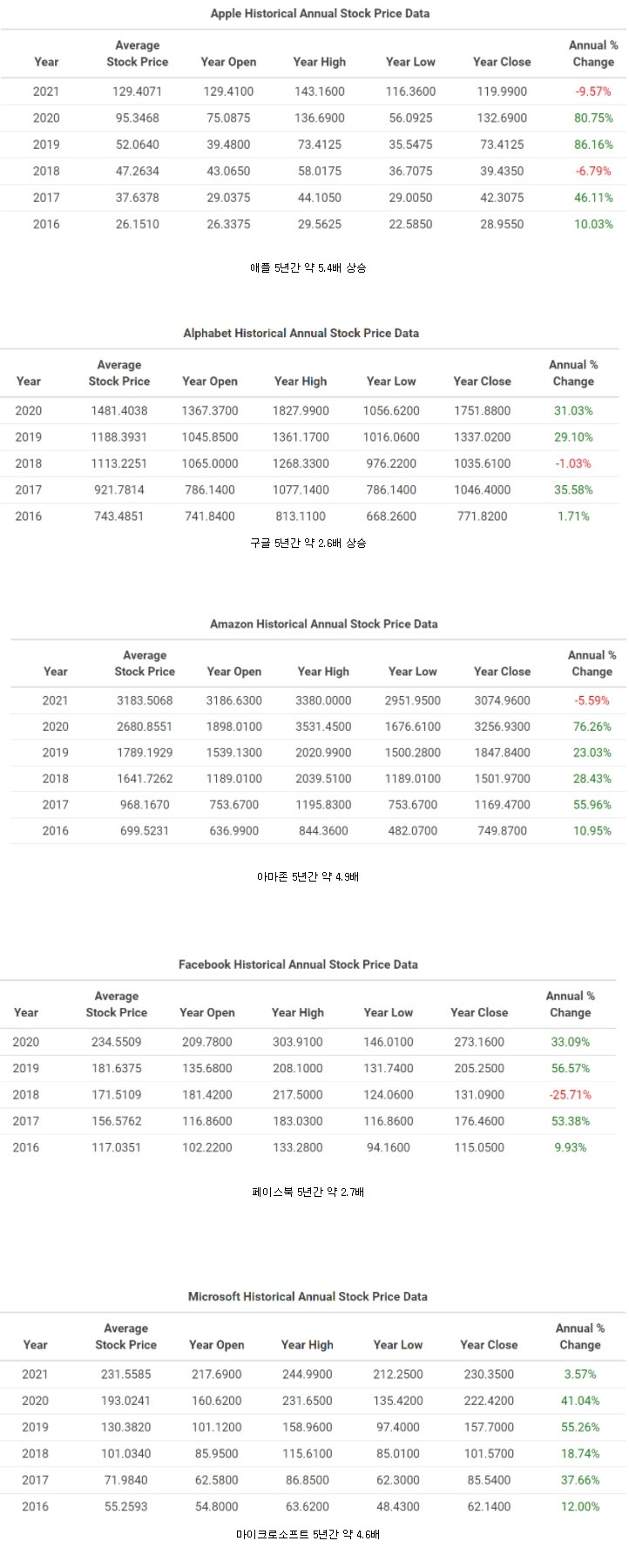Click Year Open header in Alphabet table
This screenshot has height=1568, width=629.
pyautogui.click(x=209, y=381)
